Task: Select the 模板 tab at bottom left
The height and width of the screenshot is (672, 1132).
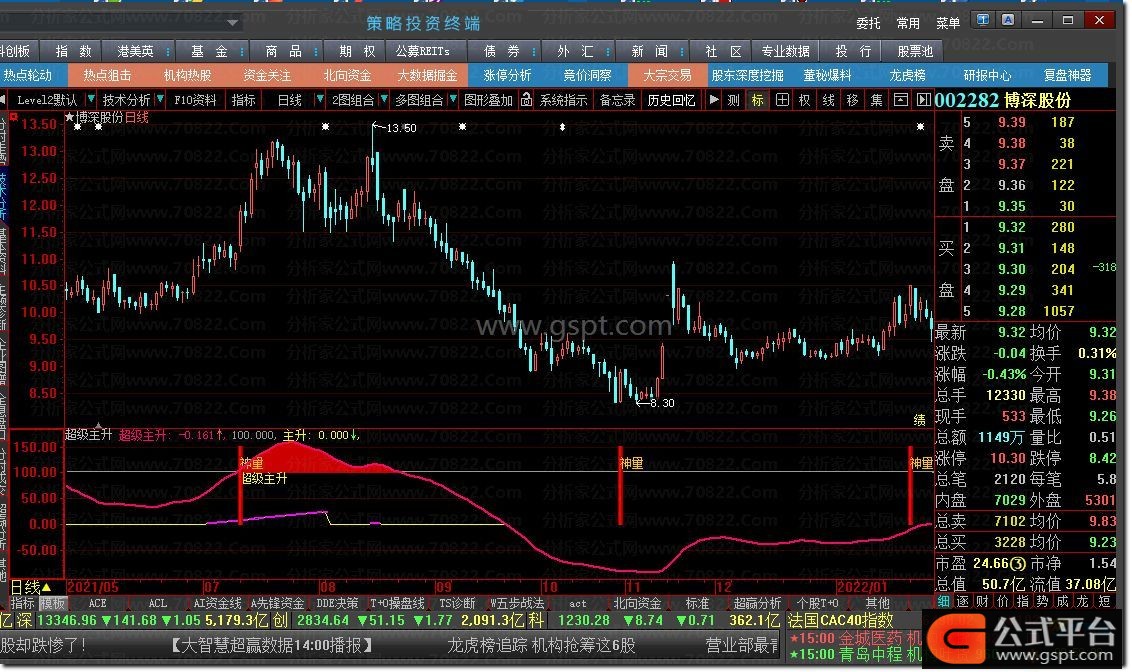Action: [53, 603]
